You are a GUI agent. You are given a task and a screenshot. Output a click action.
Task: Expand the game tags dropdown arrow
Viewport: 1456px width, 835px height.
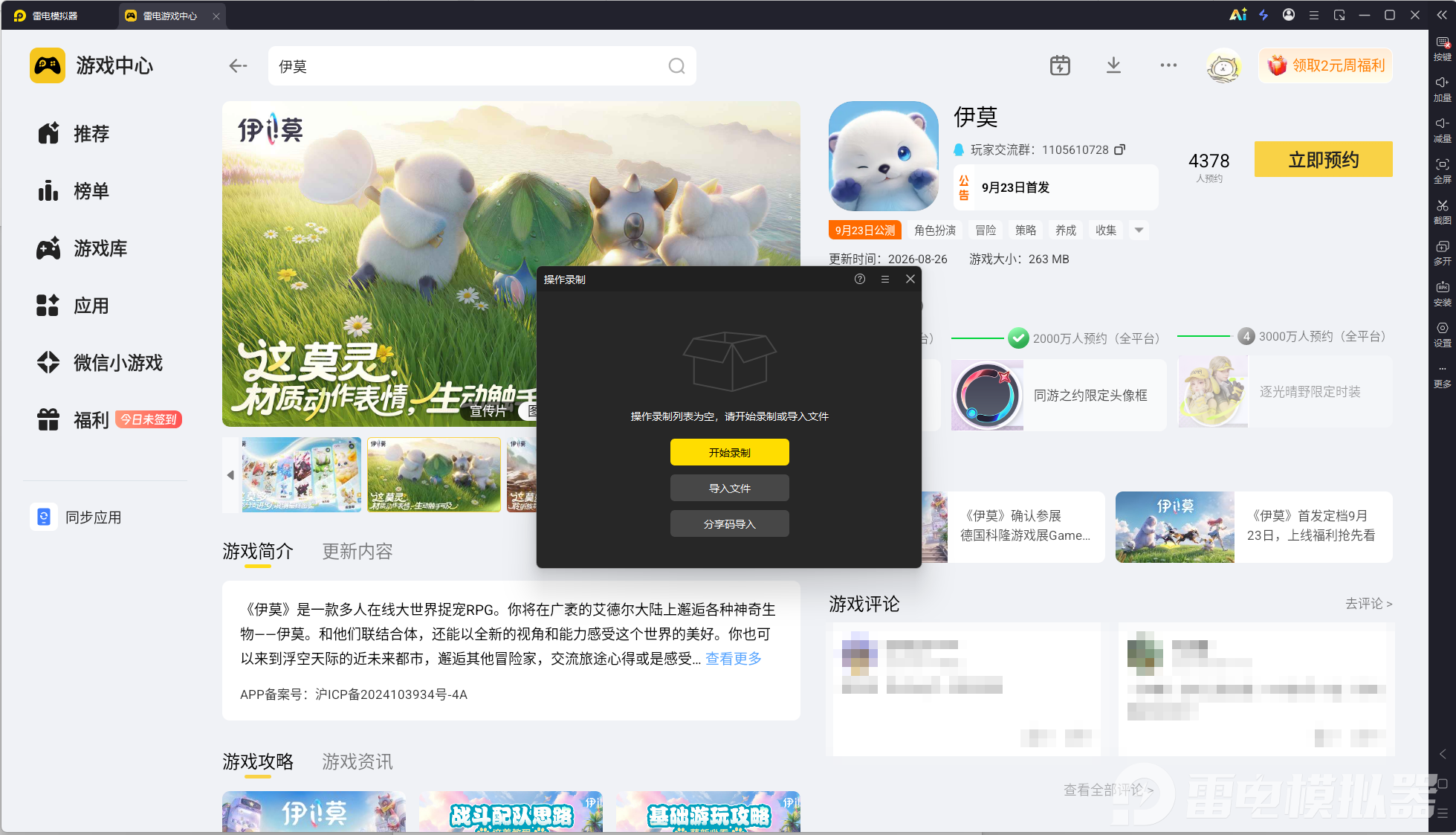point(1139,230)
